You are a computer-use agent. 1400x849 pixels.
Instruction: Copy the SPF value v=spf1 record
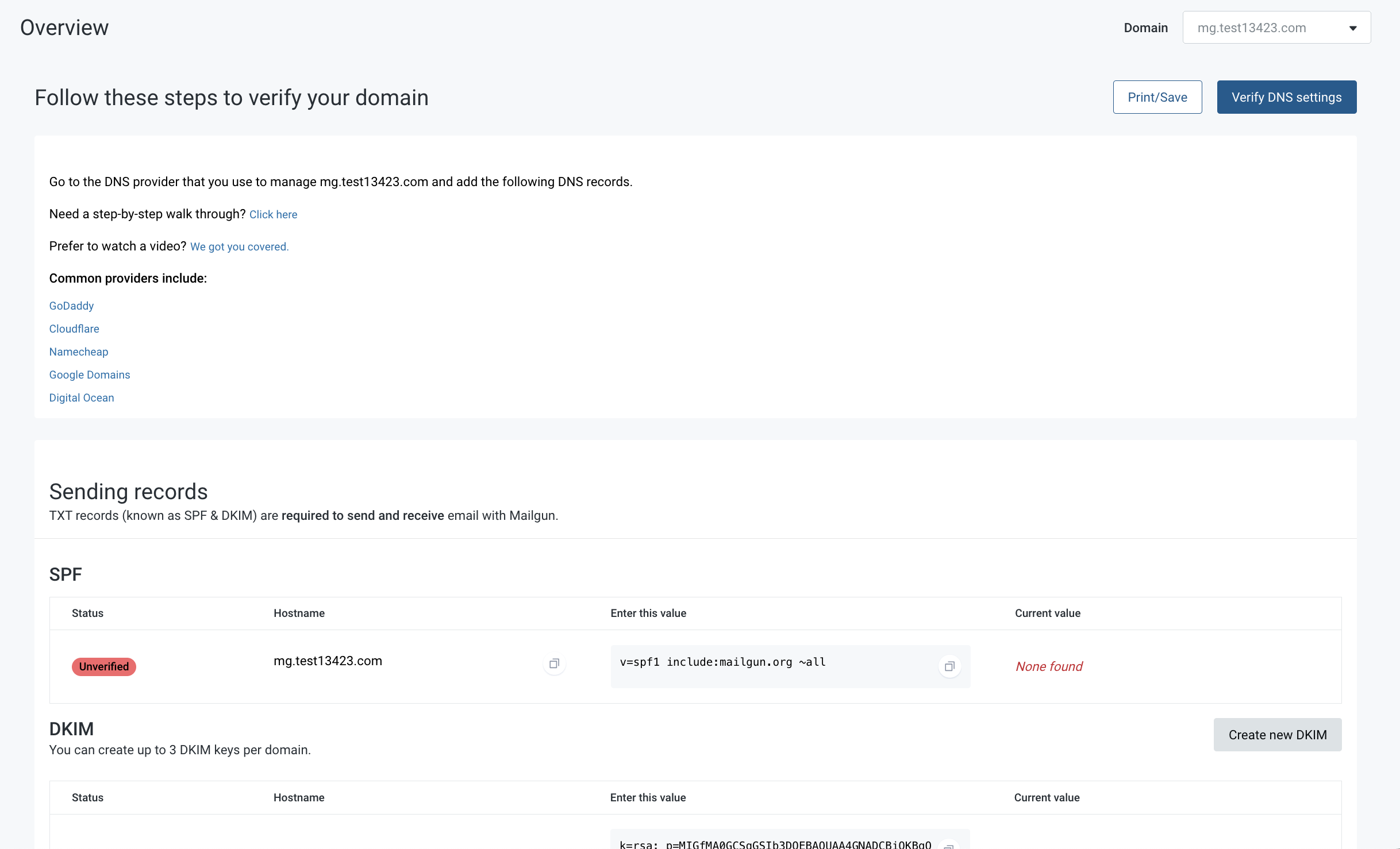949,666
